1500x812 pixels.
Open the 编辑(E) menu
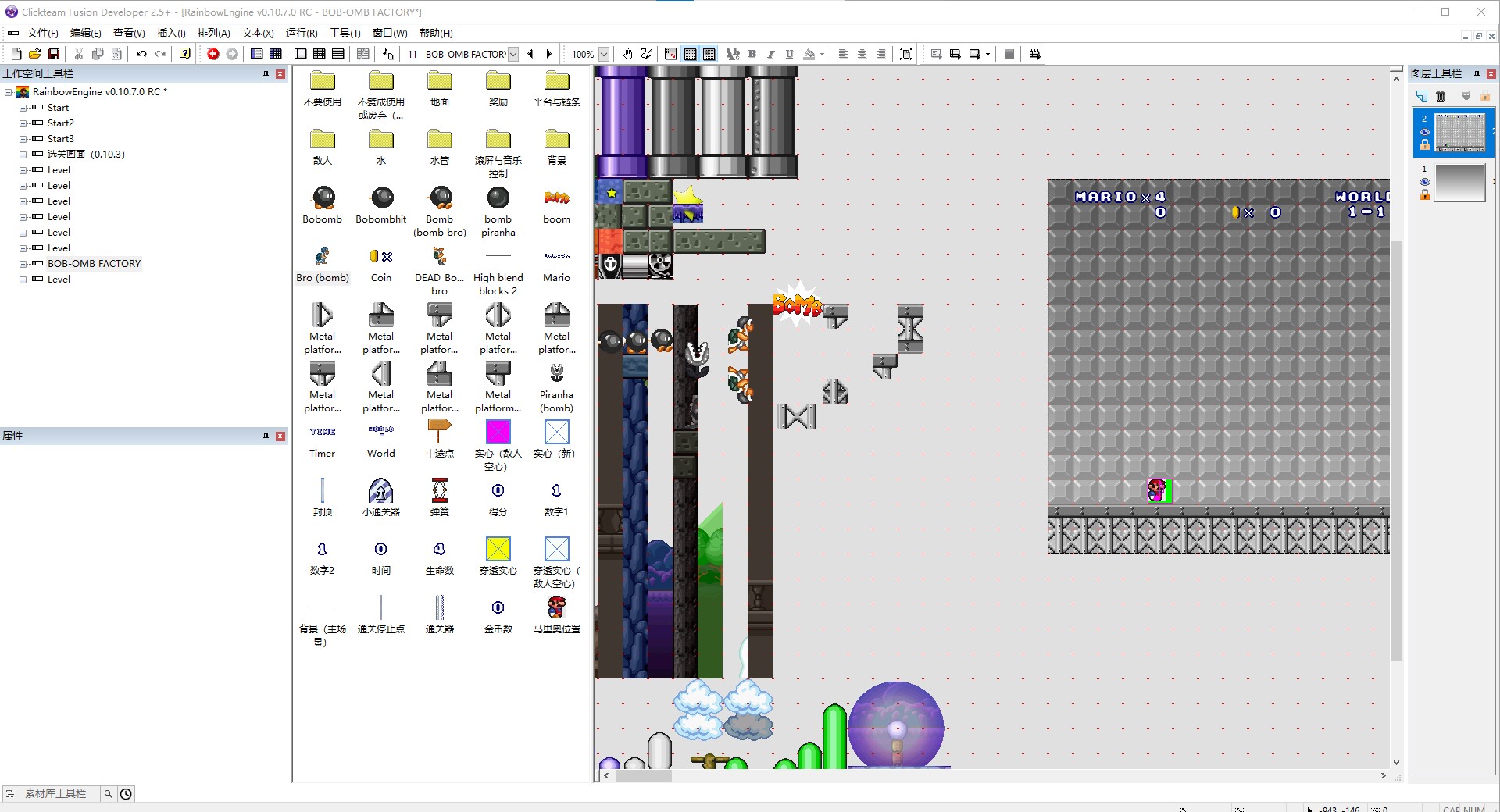pos(85,33)
